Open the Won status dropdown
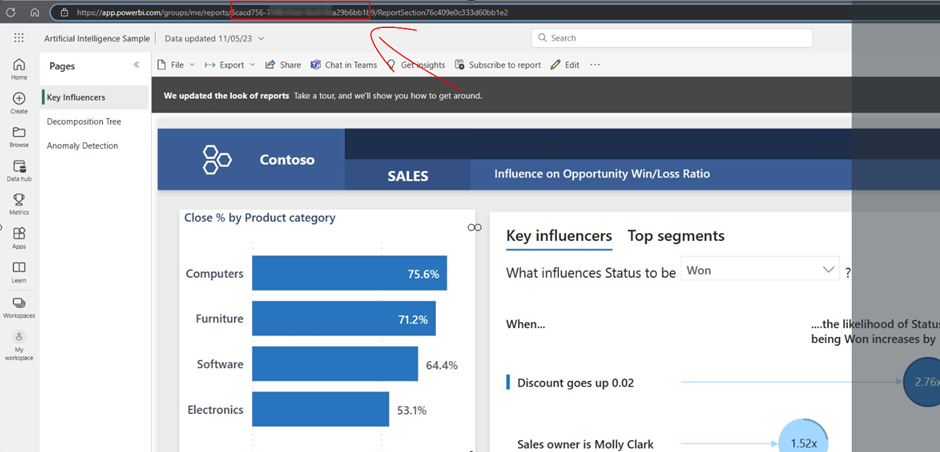Viewport: 940px width, 452px height. point(760,270)
